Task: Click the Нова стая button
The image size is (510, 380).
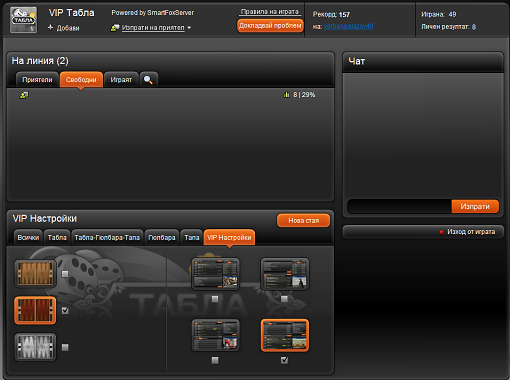Action: coord(303,220)
